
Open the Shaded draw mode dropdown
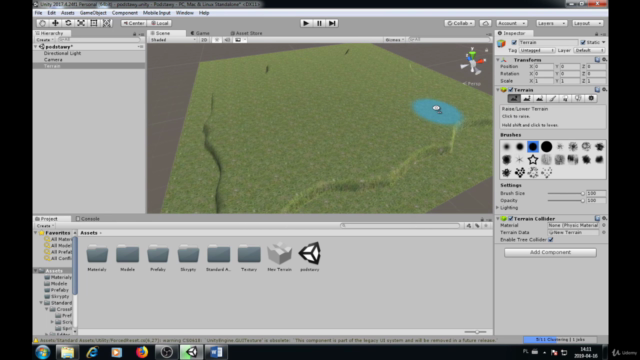173,40
